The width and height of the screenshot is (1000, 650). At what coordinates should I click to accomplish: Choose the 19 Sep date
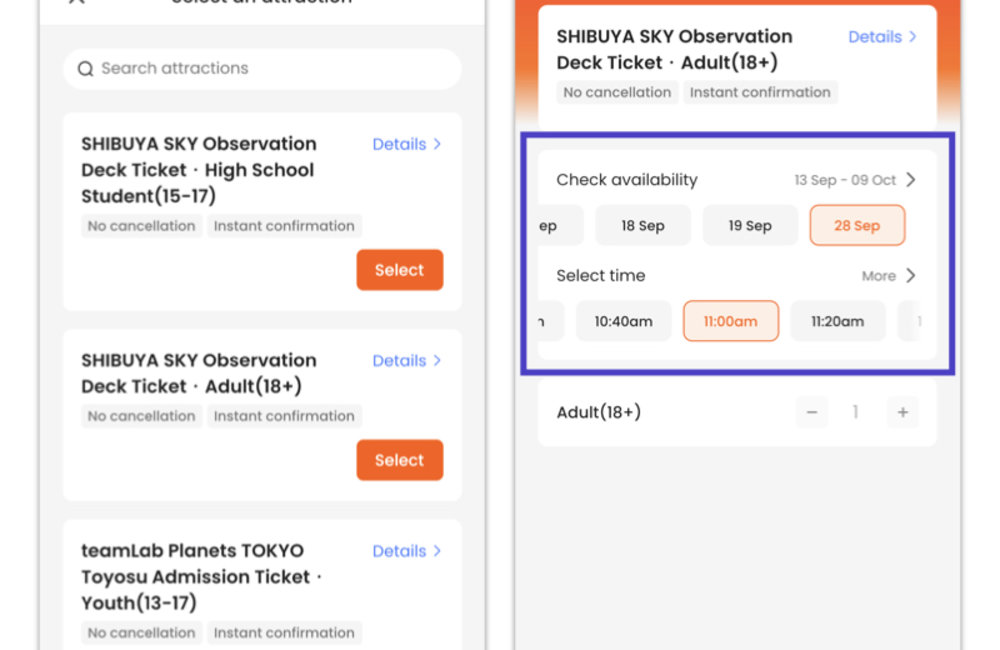[750, 226]
